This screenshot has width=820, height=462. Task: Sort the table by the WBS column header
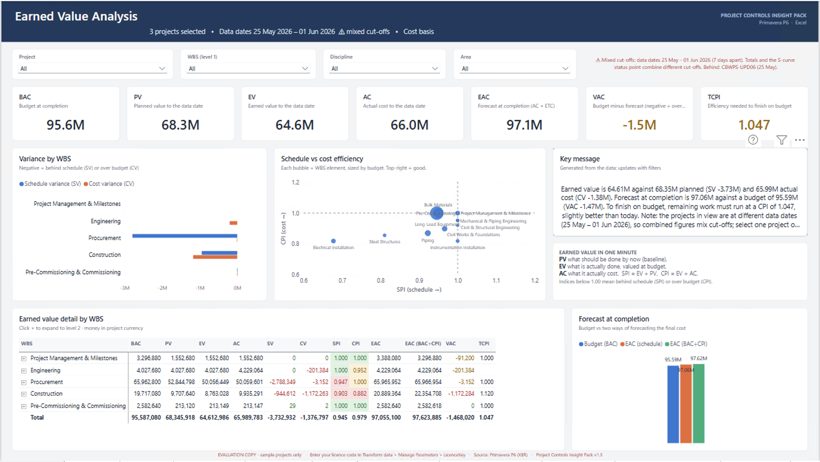[x=27, y=343]
